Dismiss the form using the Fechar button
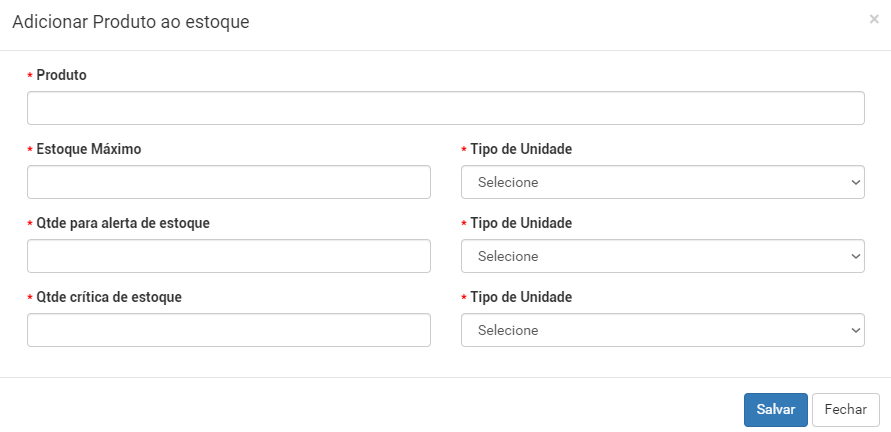 (846, 410)
